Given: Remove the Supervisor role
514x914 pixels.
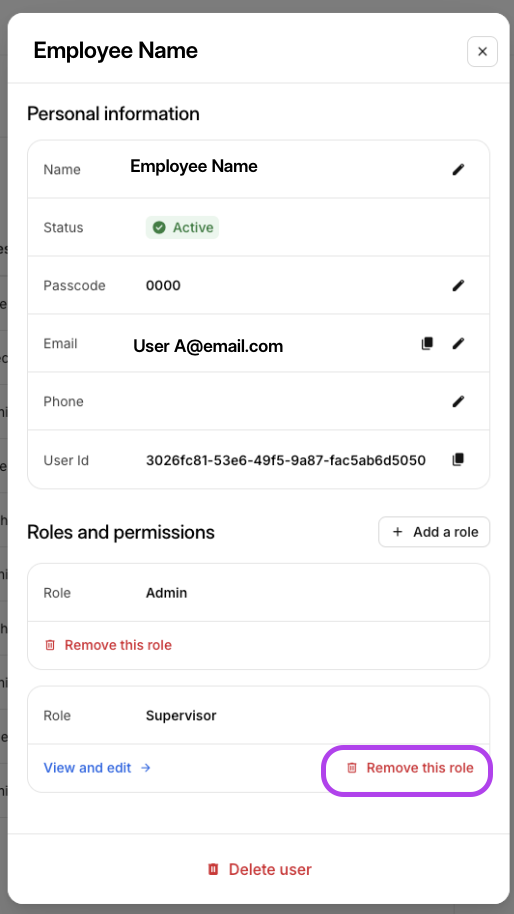Looking at the screenshot, I should (410, 768).
